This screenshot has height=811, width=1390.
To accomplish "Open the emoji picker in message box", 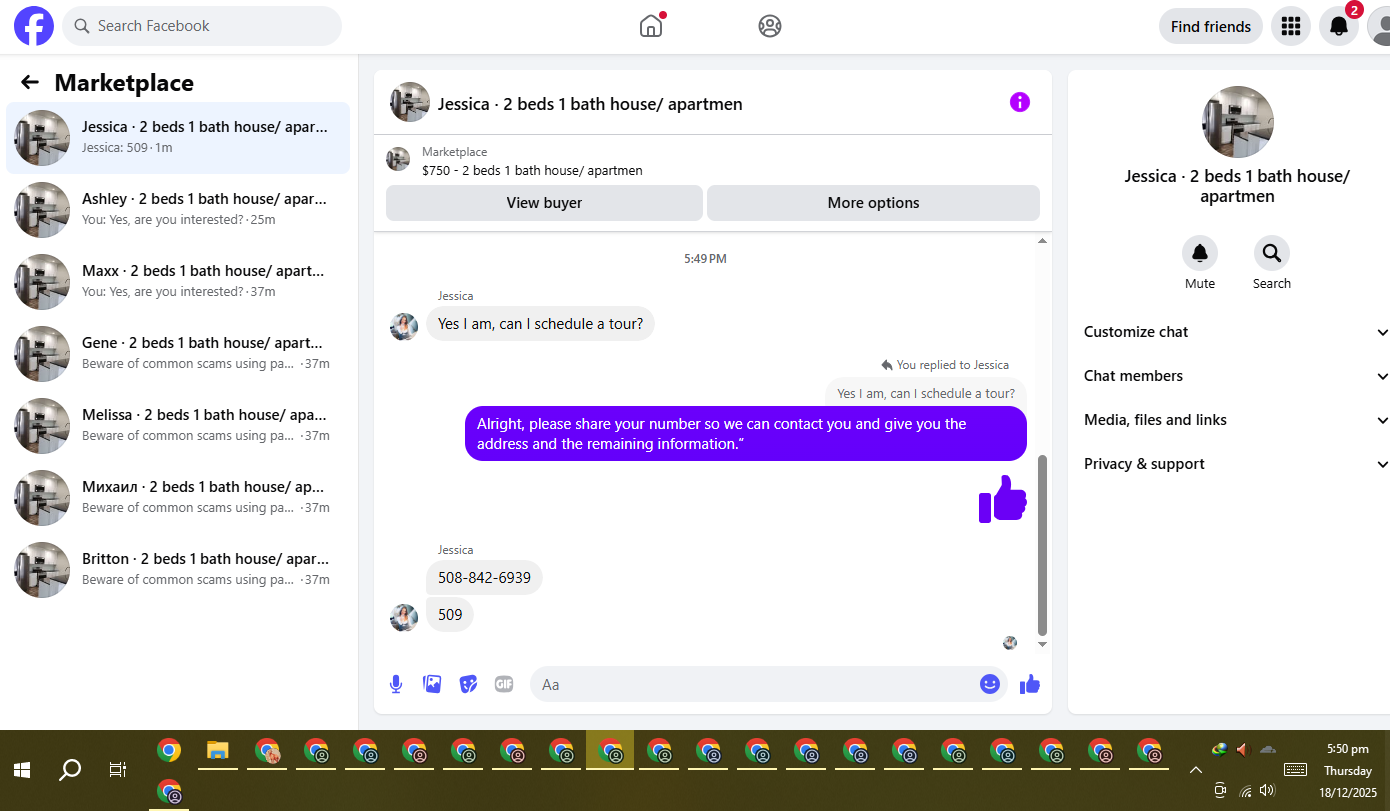I will (x=990, y=684).
